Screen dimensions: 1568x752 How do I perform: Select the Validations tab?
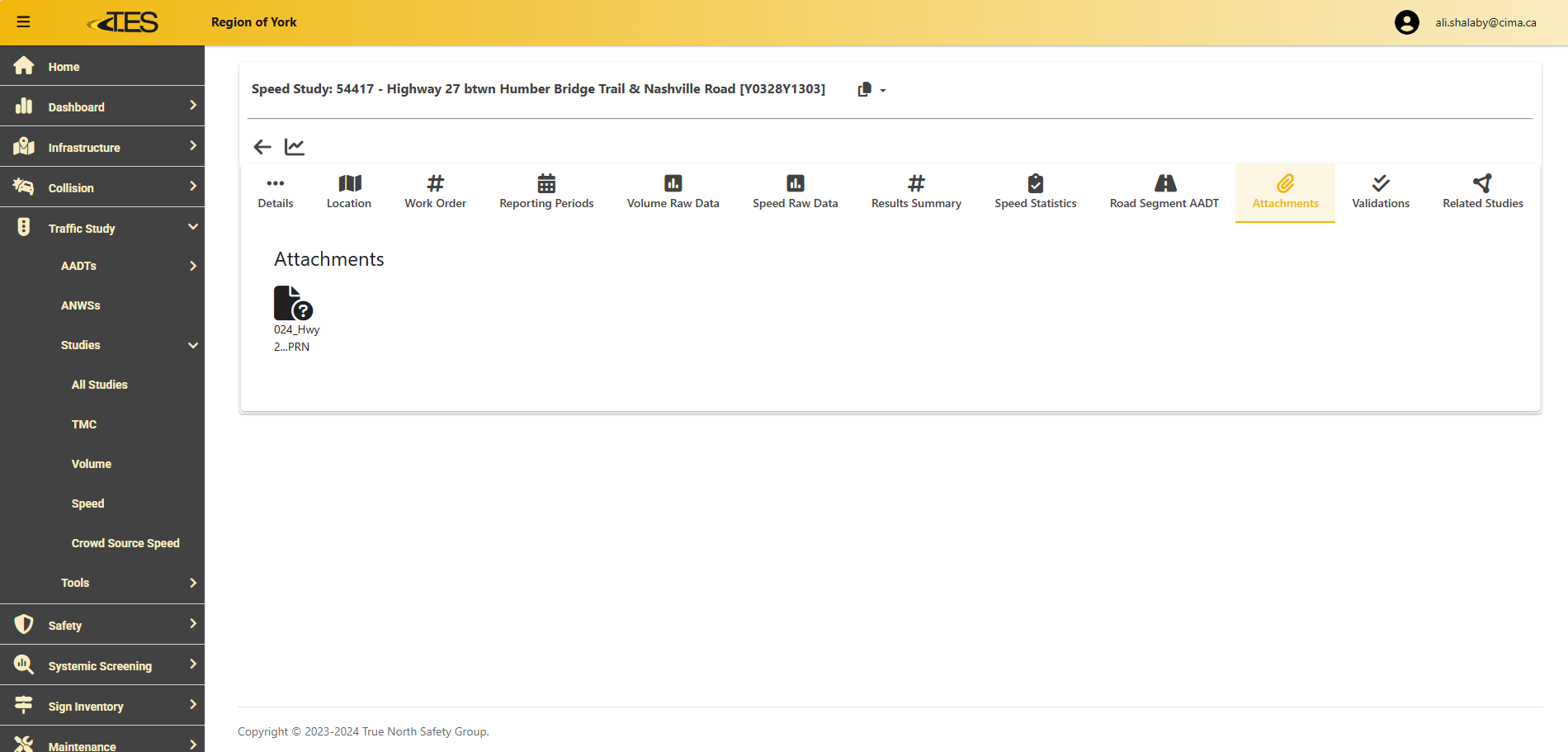[1380, 192]
